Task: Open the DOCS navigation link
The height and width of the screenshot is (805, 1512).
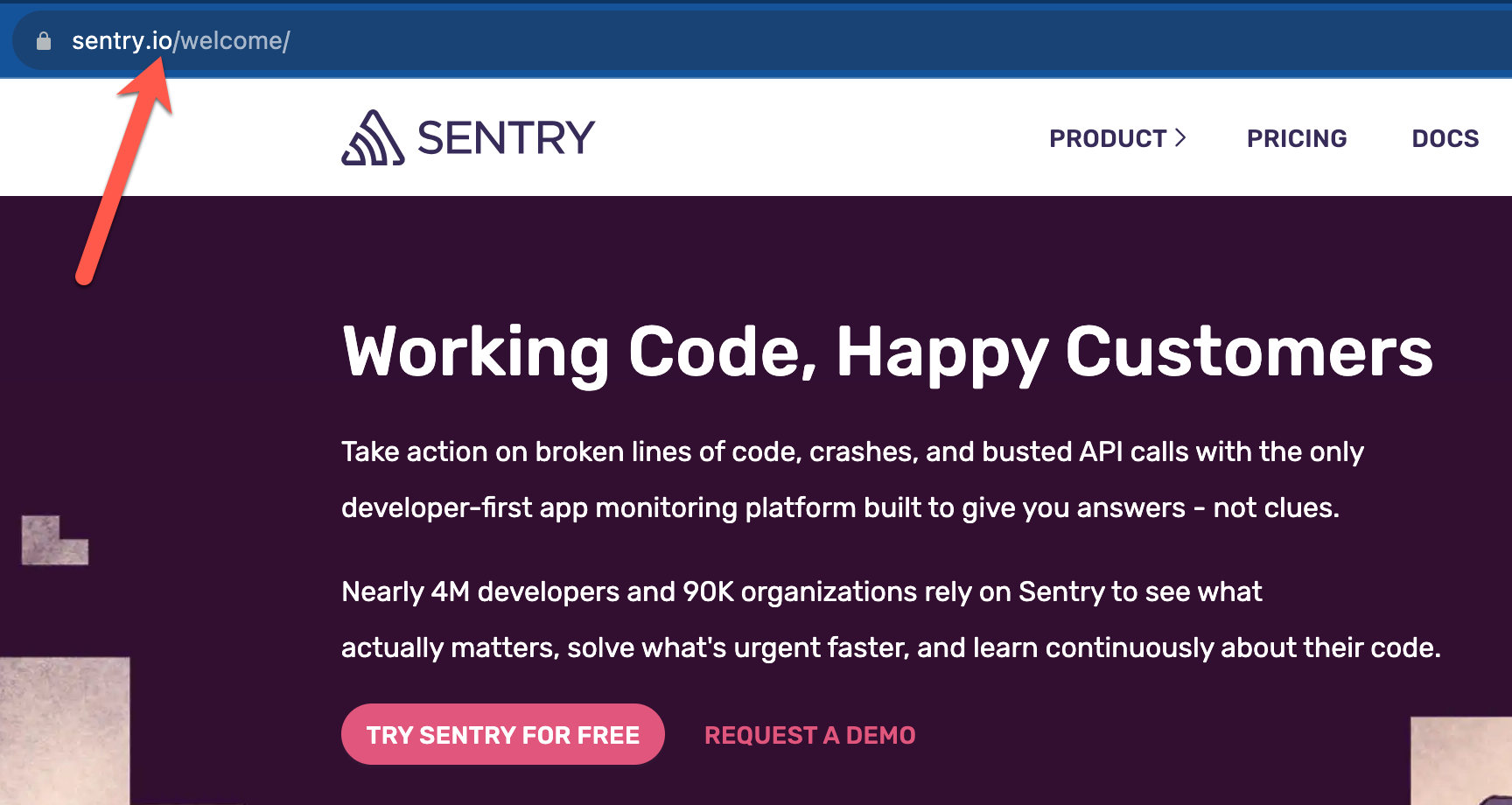Action: (x=1445, y=138)
